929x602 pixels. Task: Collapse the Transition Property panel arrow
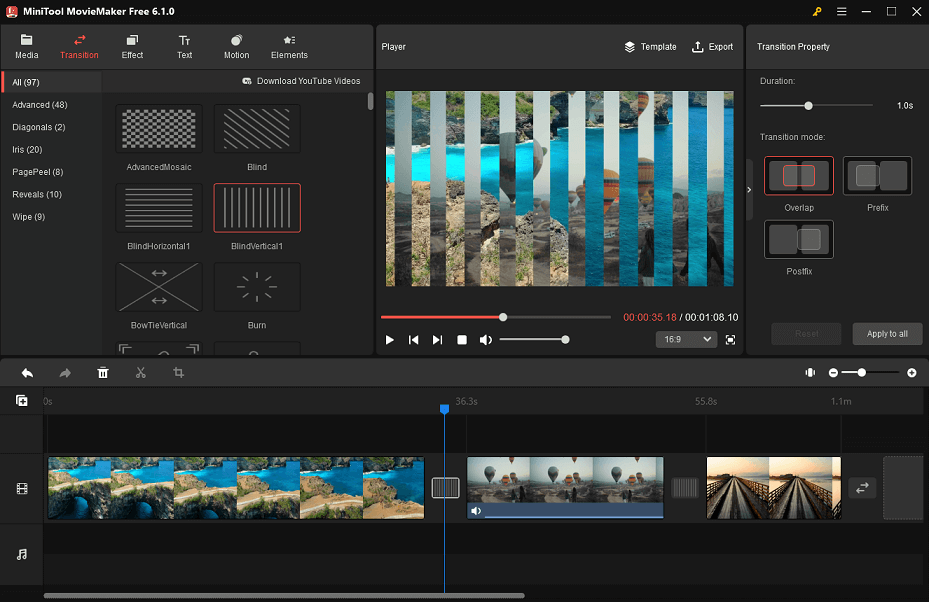click(749, 190)
